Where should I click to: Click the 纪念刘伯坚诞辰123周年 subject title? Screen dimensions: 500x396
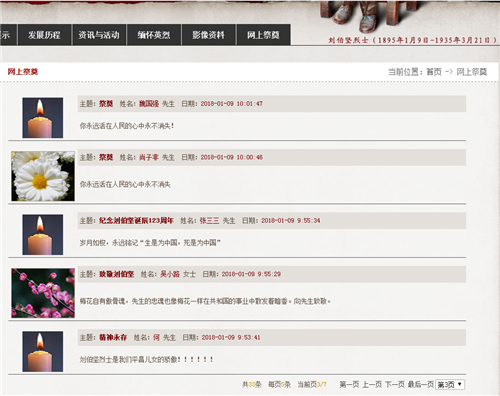click(136, 221)
